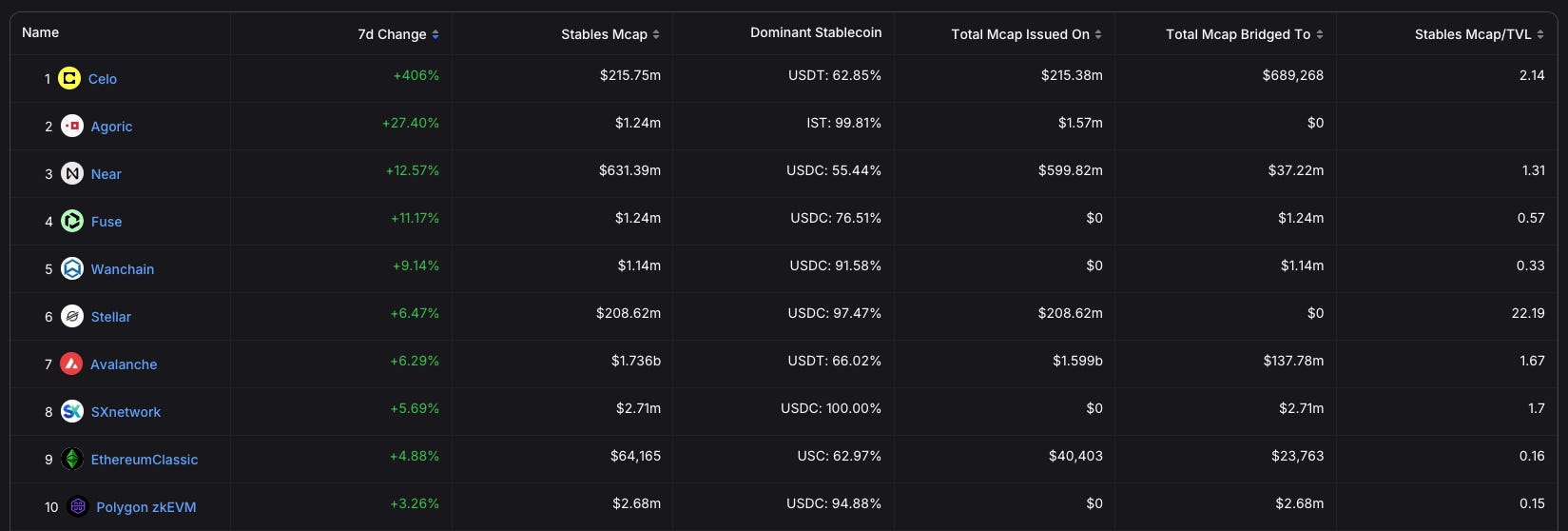
Task: Open the Celo chain link
Action: [103, 79]
